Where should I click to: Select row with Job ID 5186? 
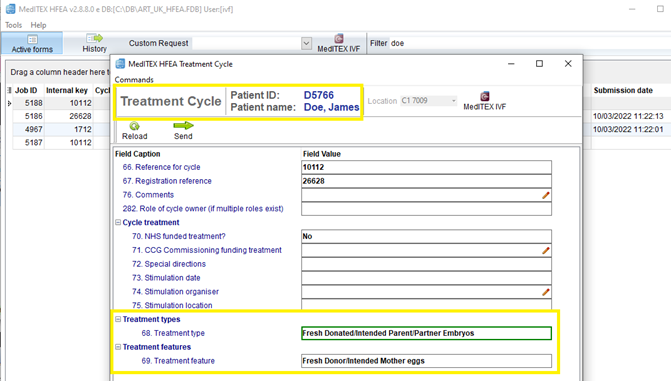pos(33,116)
